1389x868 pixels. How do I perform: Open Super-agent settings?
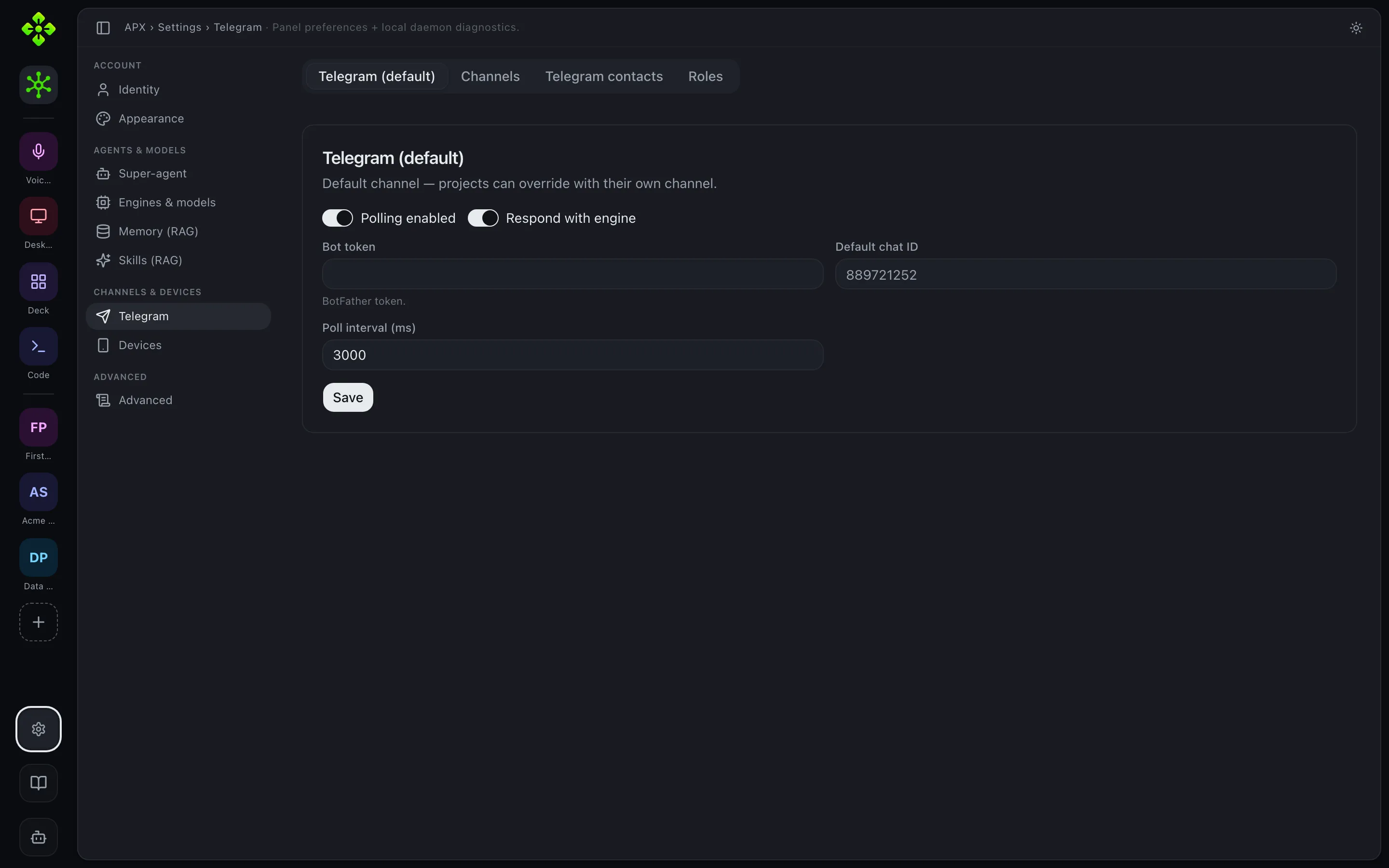coord(178,174)
